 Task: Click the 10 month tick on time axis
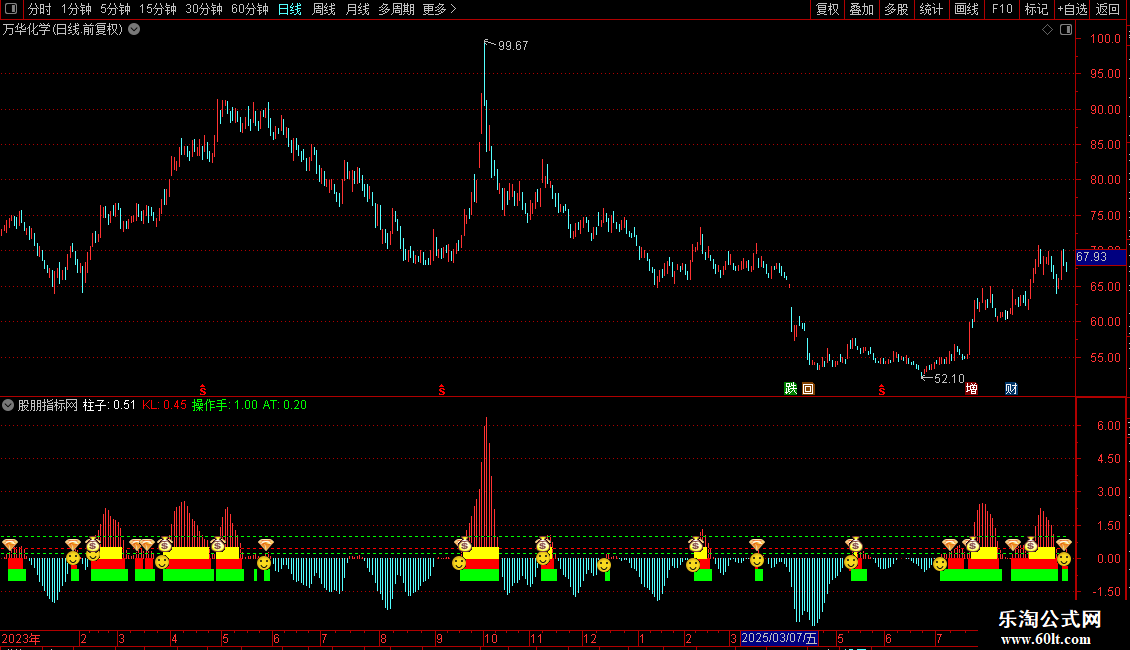pos(491,638)
